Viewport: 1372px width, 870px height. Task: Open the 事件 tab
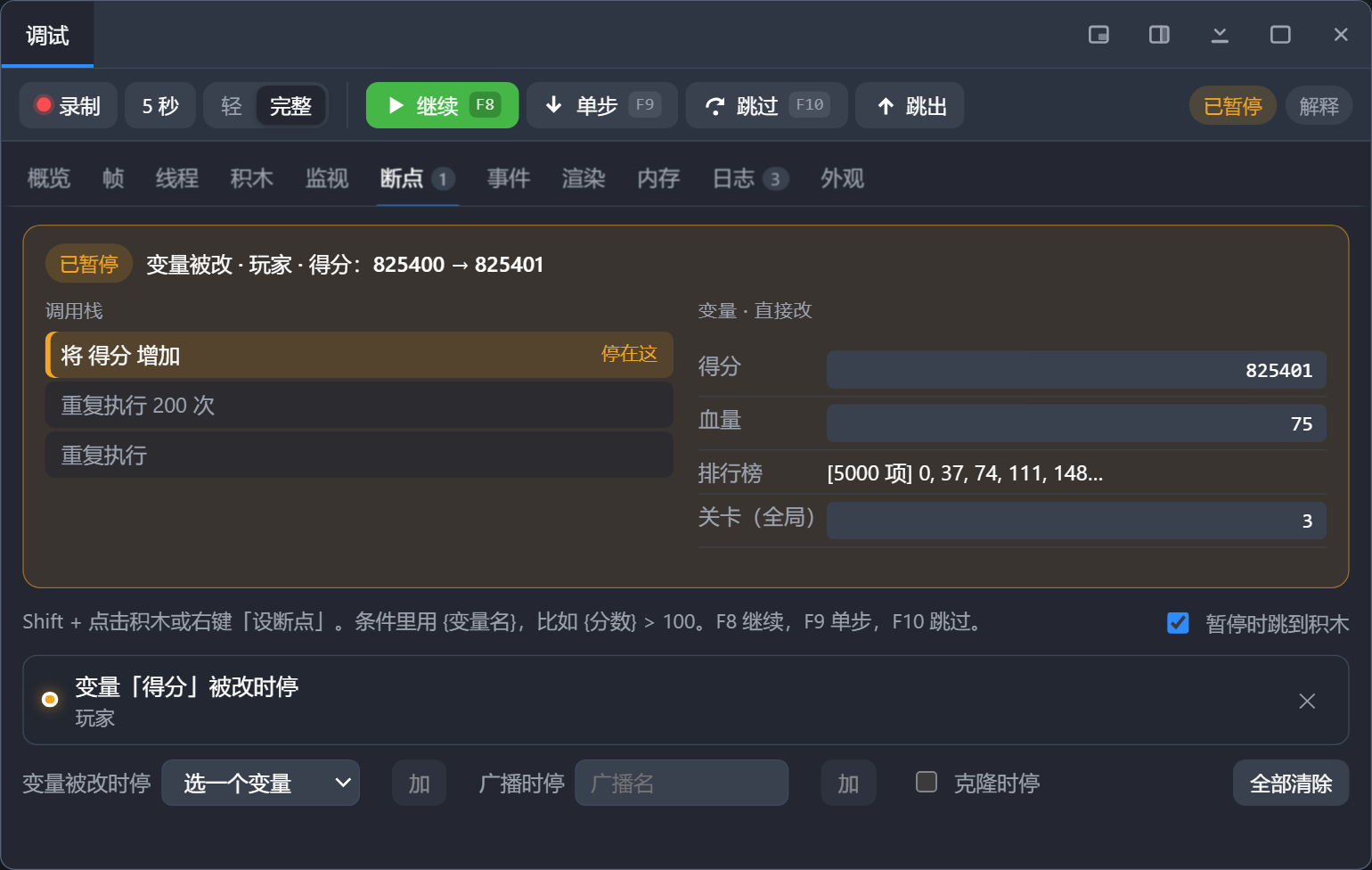(x=509, y=178)
